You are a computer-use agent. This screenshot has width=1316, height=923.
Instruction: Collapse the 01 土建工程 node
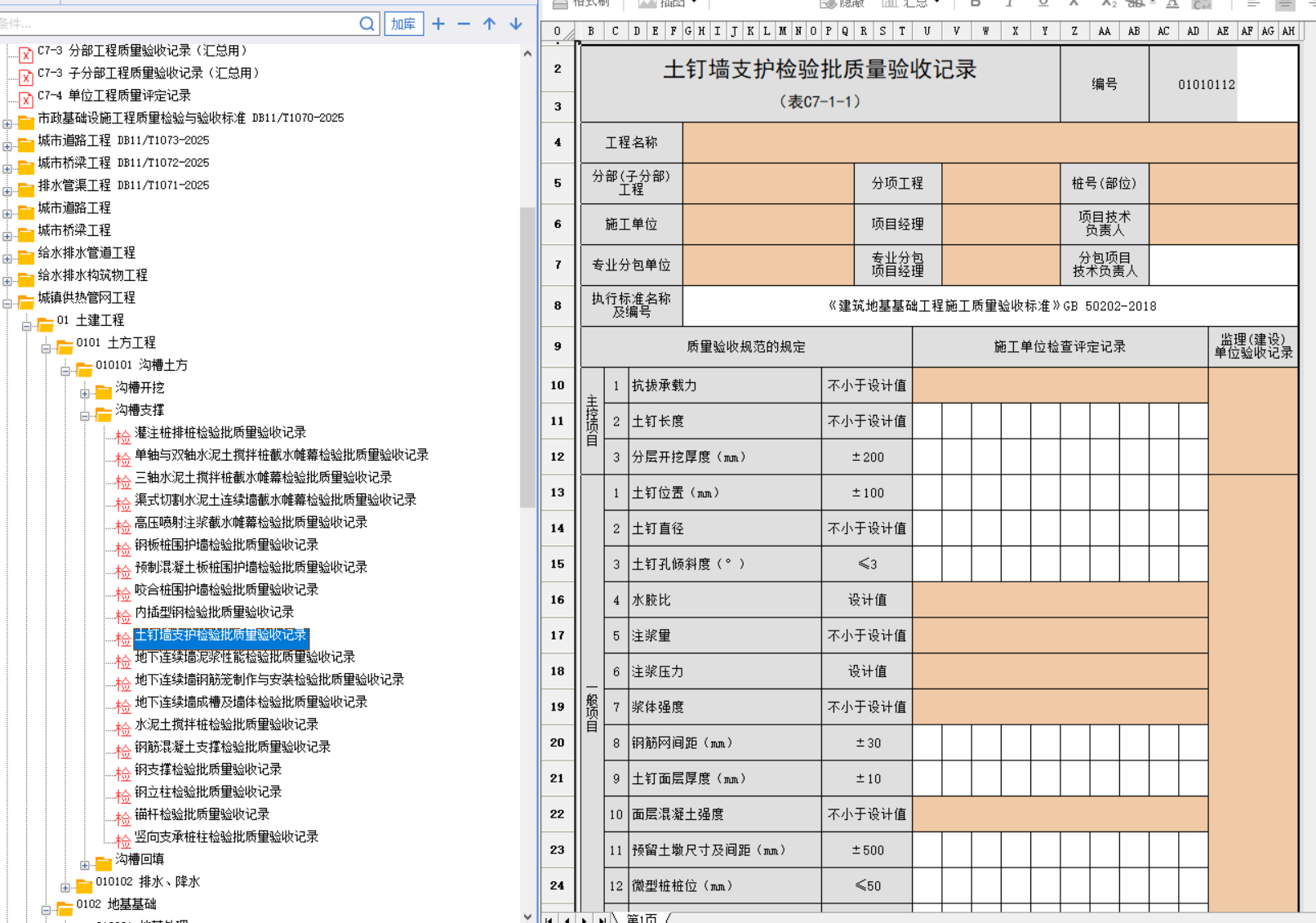pos(26,326)
